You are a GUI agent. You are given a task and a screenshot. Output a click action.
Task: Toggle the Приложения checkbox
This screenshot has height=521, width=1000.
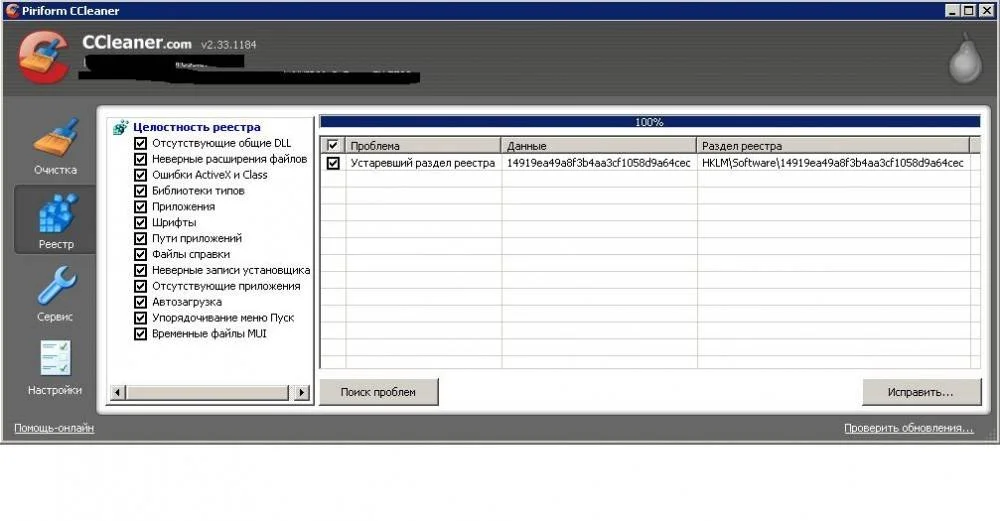tap(140, 207)
